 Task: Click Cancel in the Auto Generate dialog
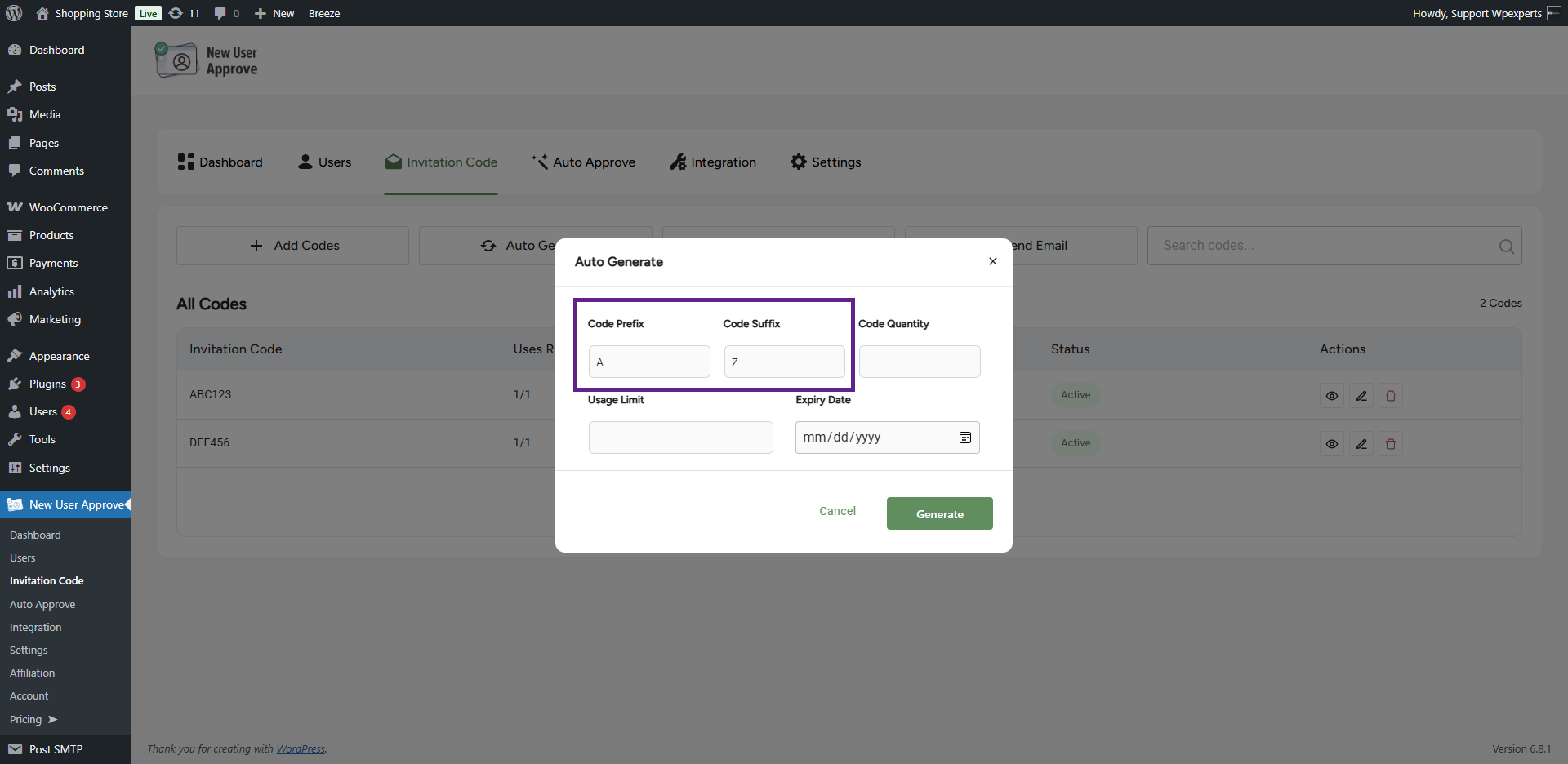(x=837, y=511)
